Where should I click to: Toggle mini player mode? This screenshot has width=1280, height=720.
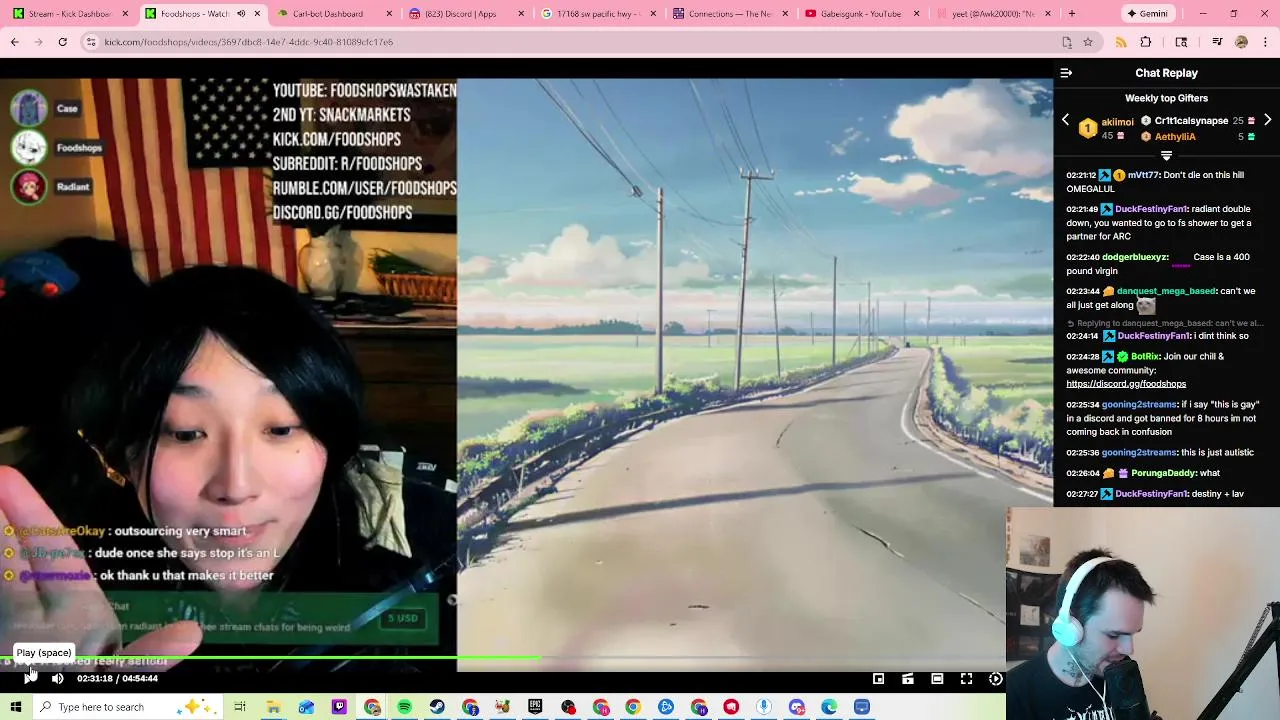tap(878, 679)
